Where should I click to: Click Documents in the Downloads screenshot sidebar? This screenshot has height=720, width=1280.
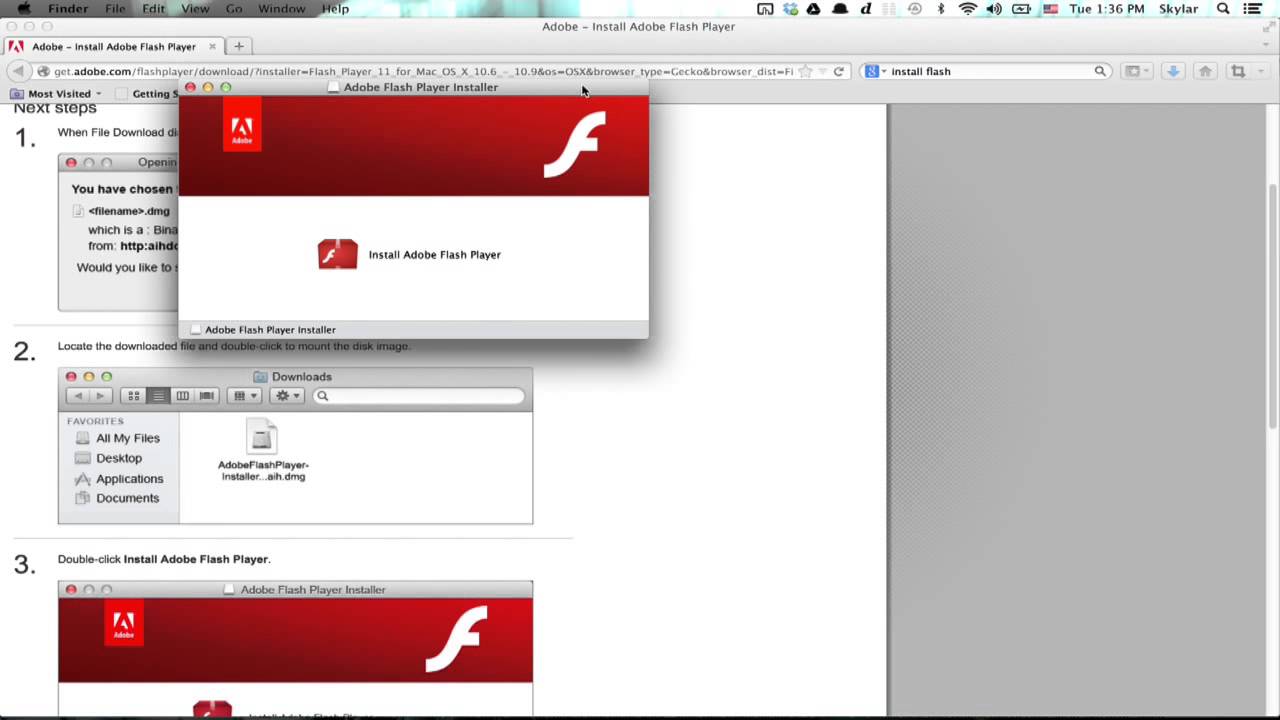click(x=118, y=498)
